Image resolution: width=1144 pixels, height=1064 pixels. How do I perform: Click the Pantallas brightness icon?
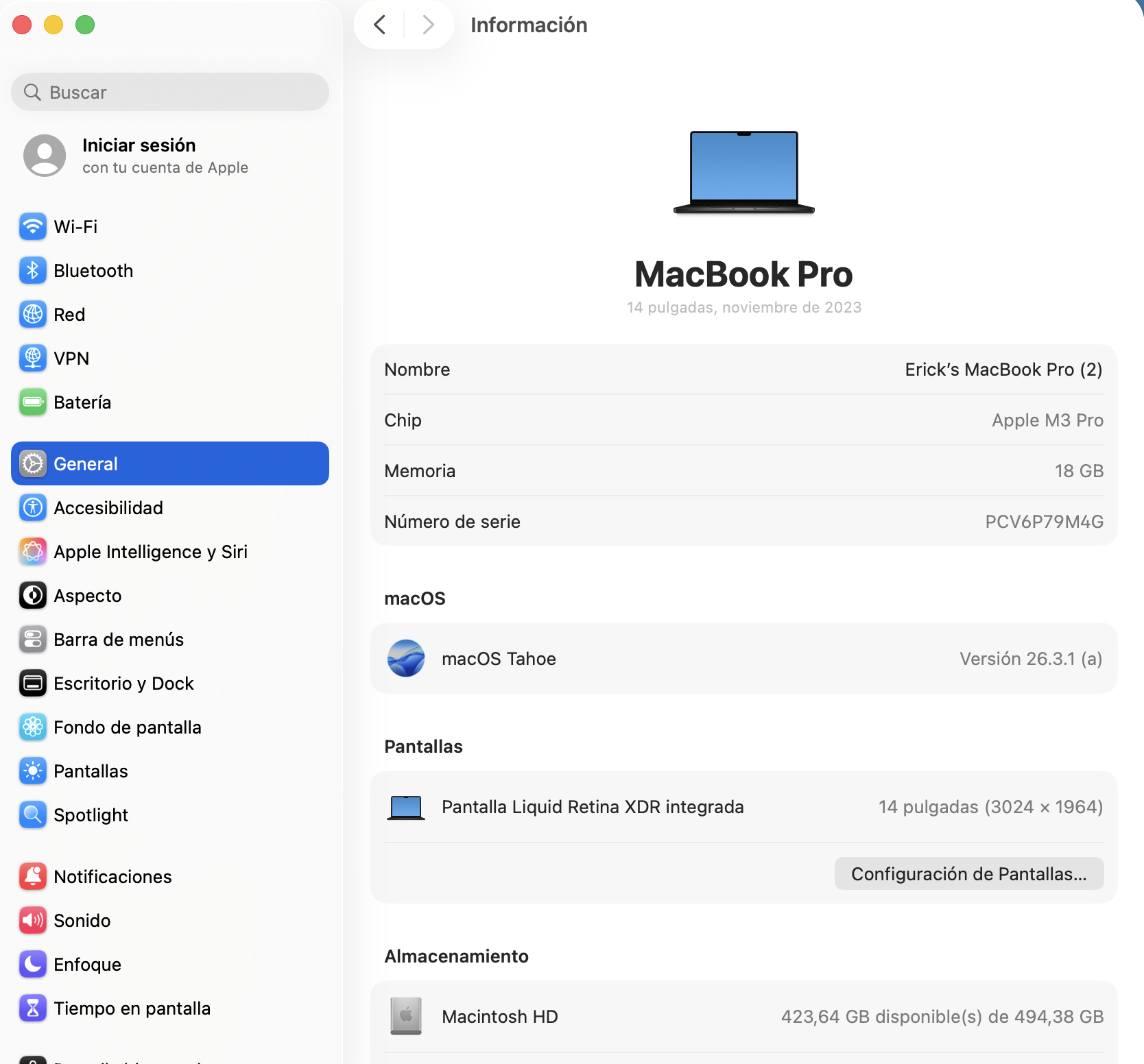33,771
